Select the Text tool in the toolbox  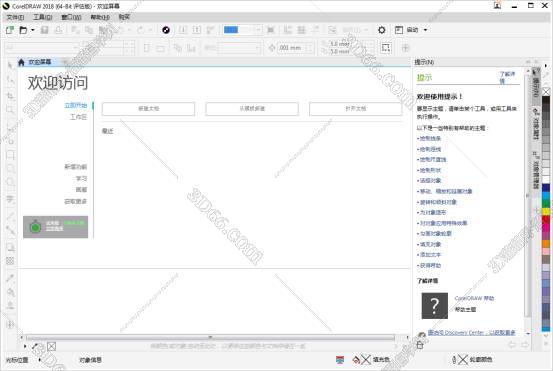pos(10,200)
